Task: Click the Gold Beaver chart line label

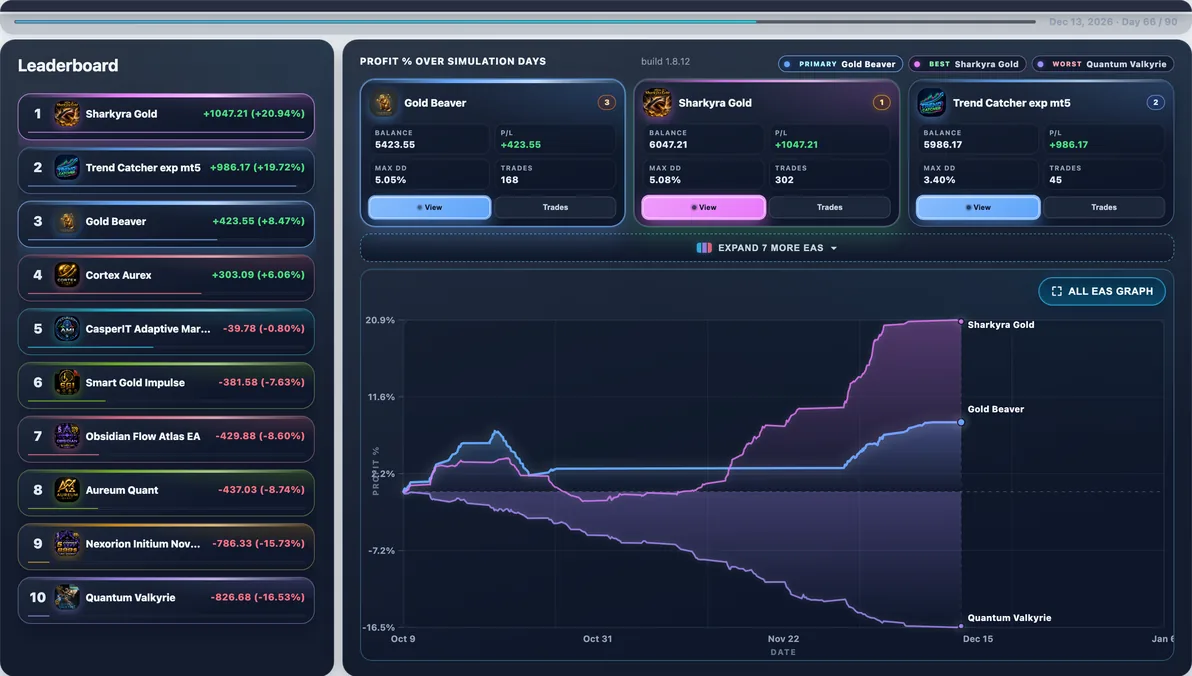Action: [995, 409]
